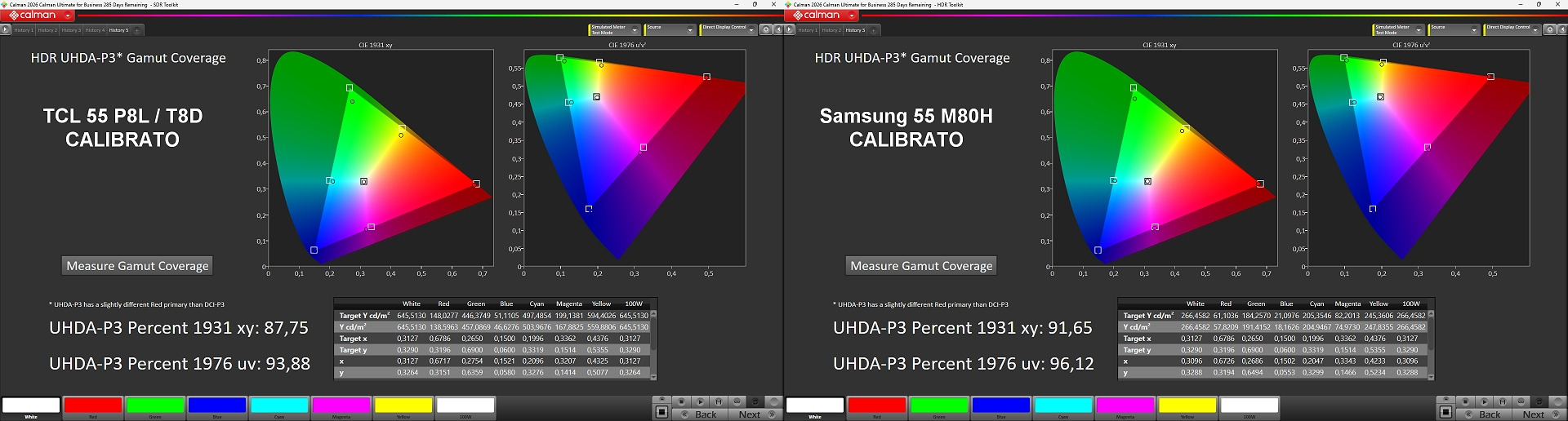1568x421 pixels.
Task: Select the Blue swatch in the SDR Toolkit window
Action: [217, 407]
